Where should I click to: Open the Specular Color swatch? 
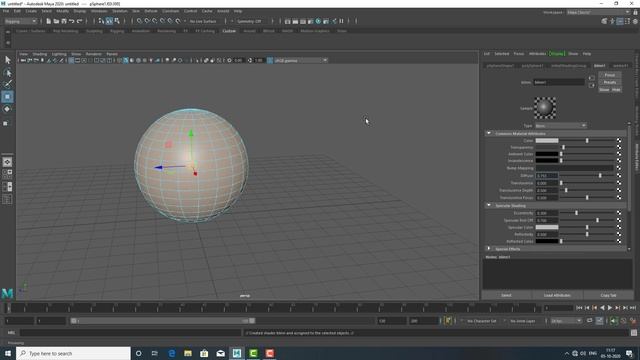tap(547, 227)
